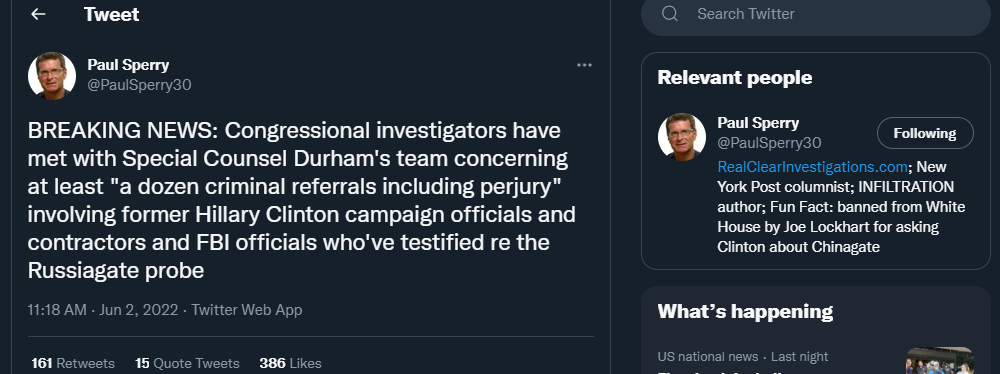The image size is (1000, 374).
Task: Click Paul Sperry's avatar in Relevant people
Action: pos(682,137)
